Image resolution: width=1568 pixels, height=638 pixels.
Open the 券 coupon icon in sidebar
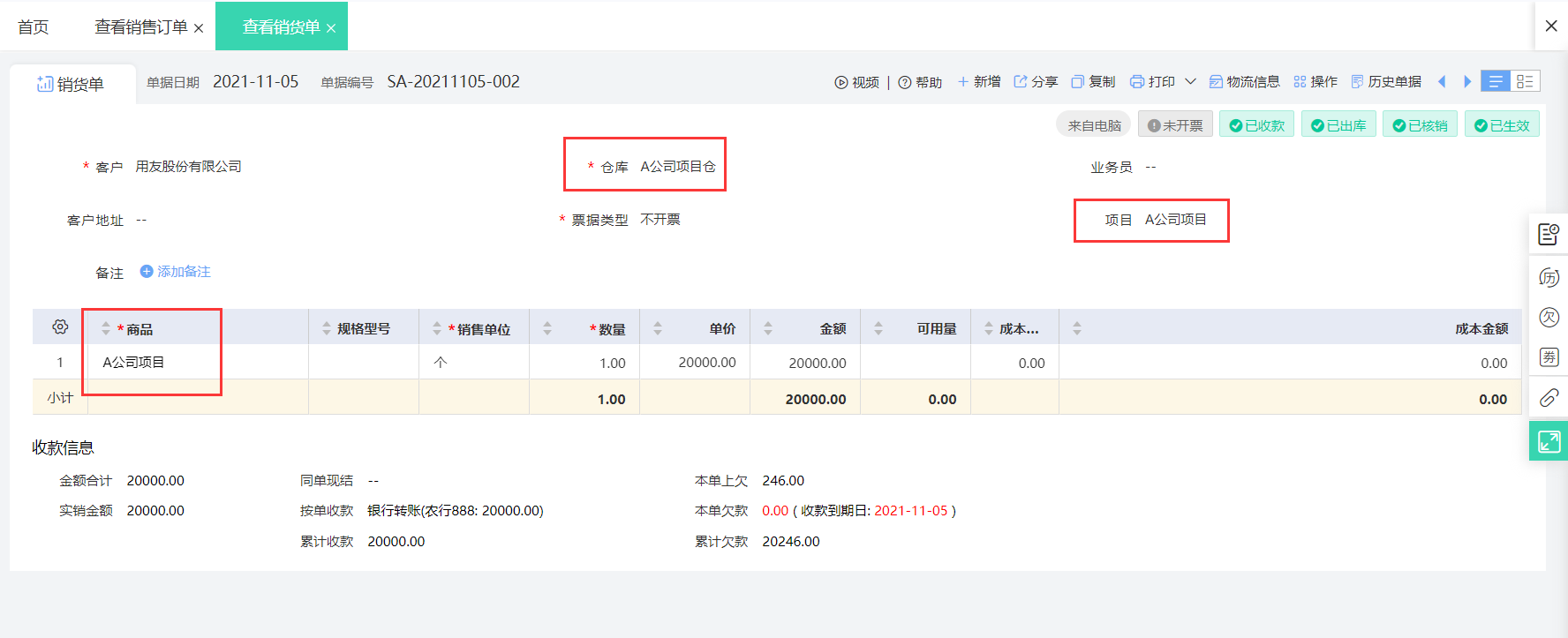click(1549, 357)
